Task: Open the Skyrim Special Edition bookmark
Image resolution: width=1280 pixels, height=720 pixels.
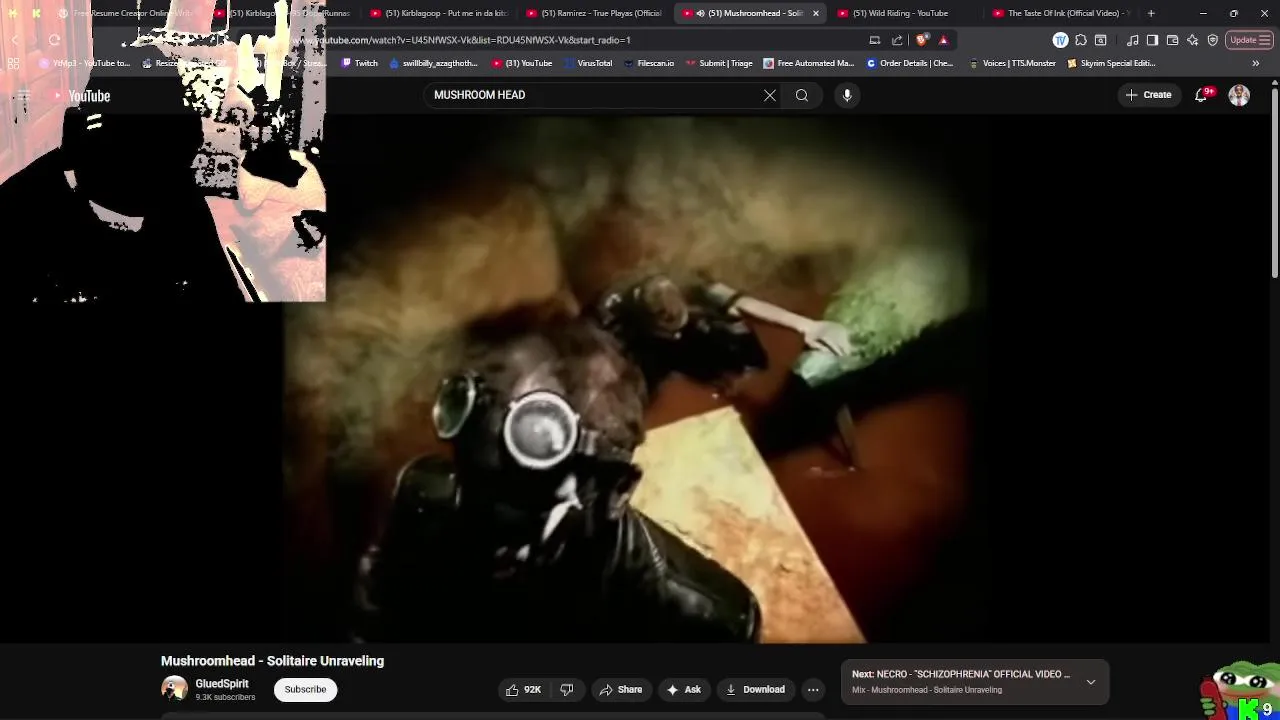Action: click(x=1111, y=63)
